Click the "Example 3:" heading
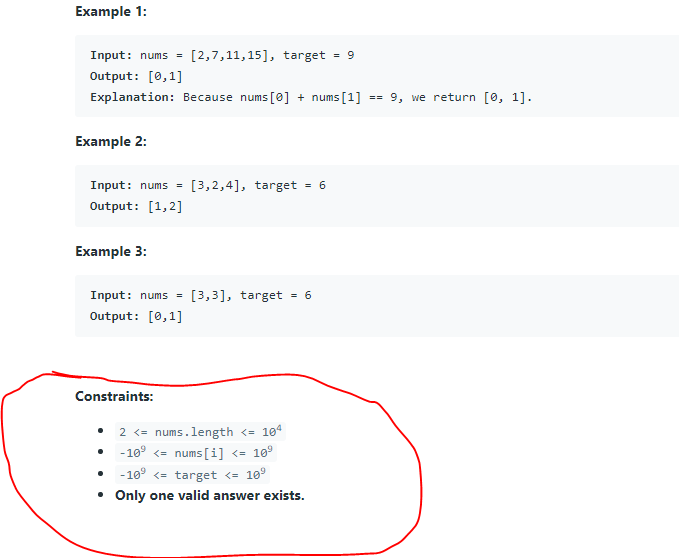The image size is (679, 558). [x=111, y=251]
